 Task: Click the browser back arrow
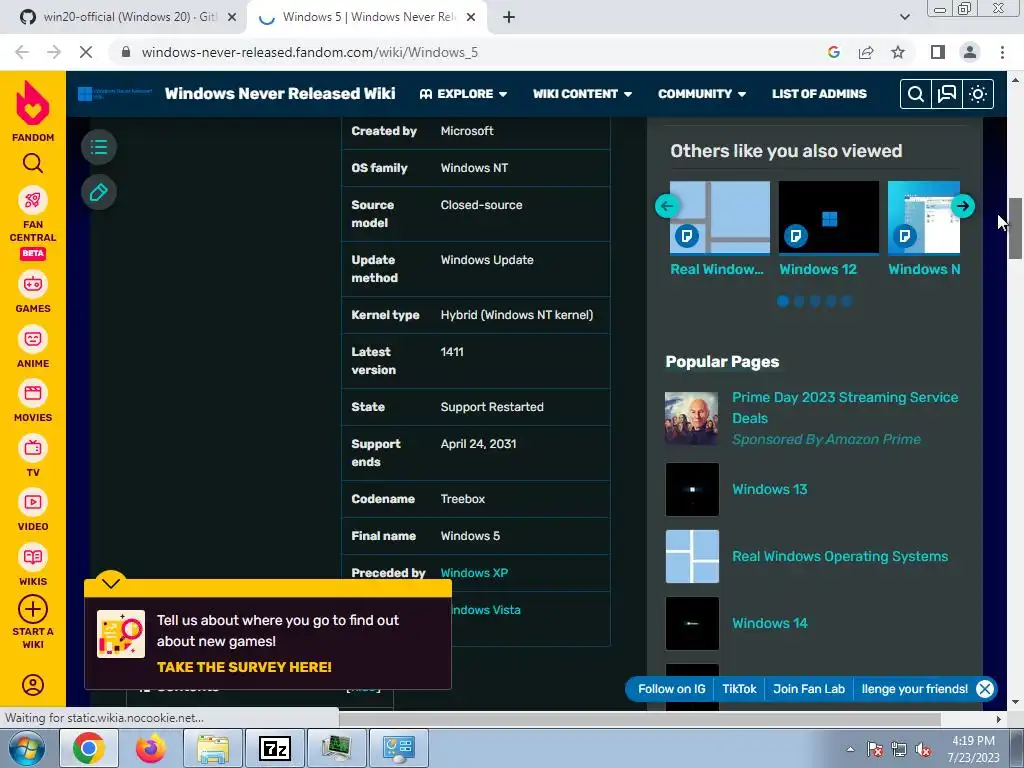[22, 52]
